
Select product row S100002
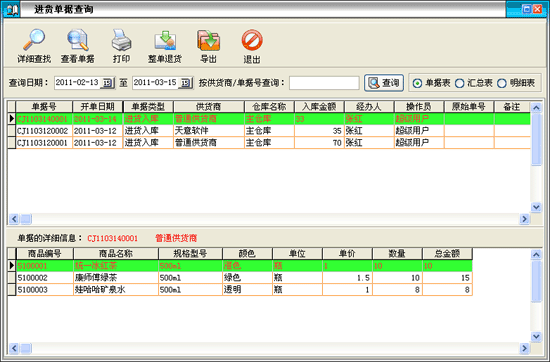[240, 278]
